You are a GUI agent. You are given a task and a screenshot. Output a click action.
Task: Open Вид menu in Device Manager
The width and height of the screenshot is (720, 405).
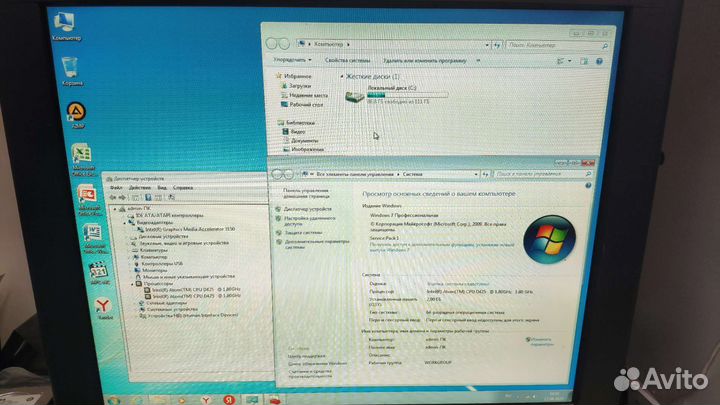162,188
